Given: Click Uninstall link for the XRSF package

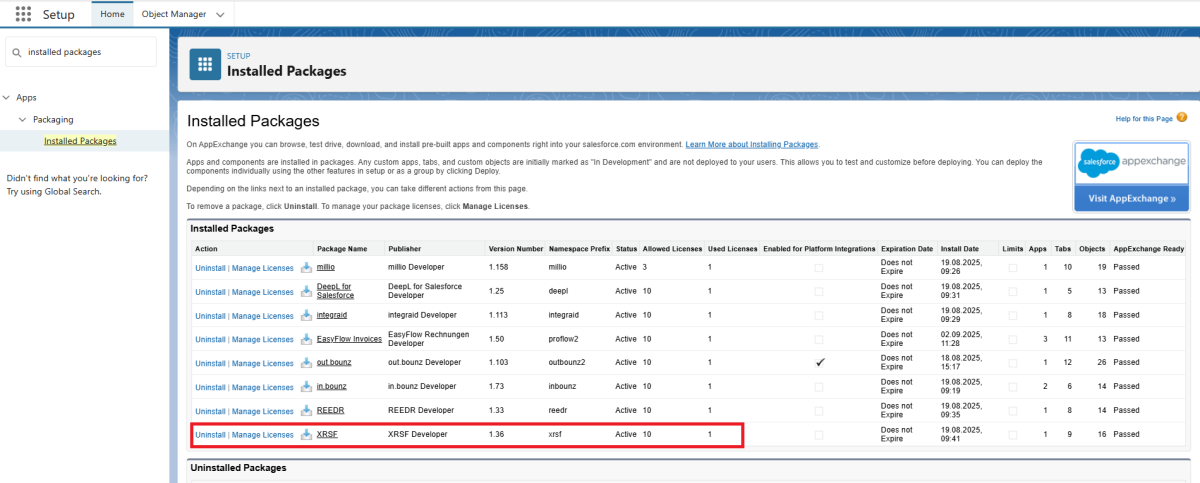Looking at the screenshot, I should 210,435.
